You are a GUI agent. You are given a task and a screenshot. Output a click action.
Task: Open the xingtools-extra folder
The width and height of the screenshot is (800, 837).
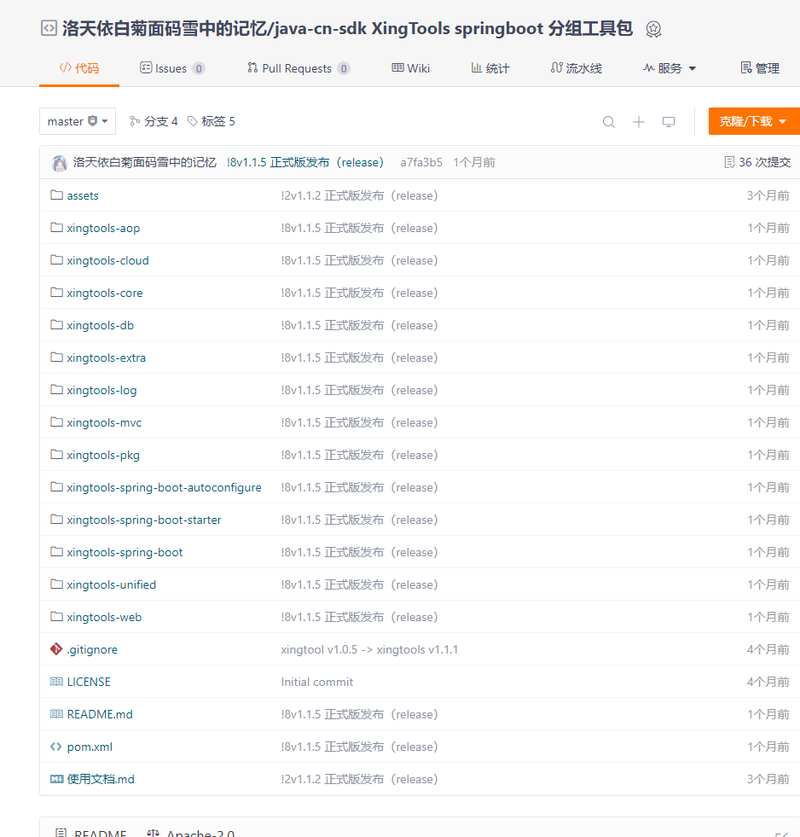pyautogui.click(x=106, y=358)
